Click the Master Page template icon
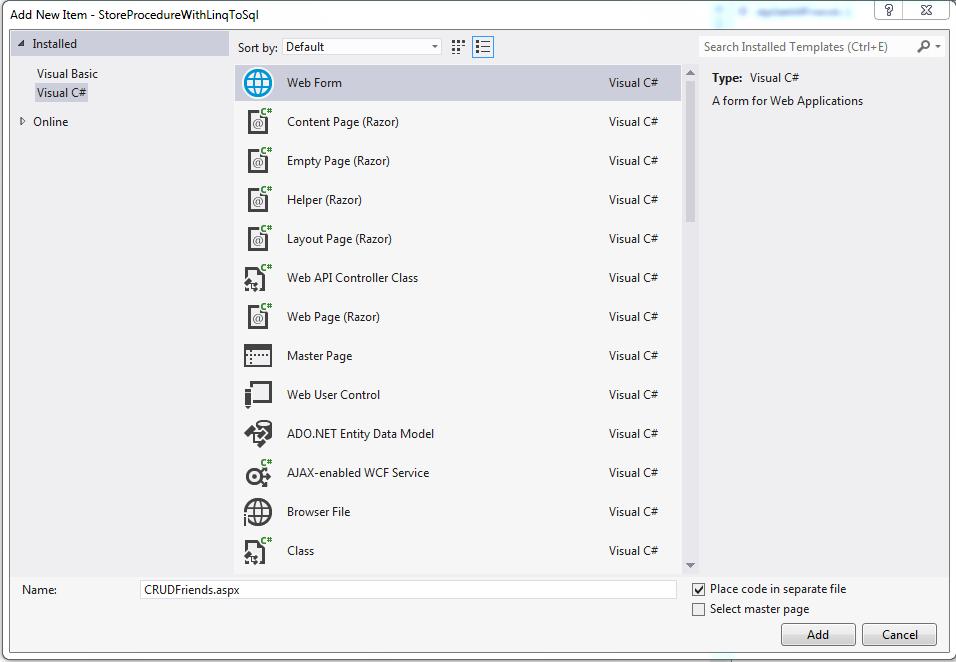This screenshot has height=662, width=956. pos(258,355)
